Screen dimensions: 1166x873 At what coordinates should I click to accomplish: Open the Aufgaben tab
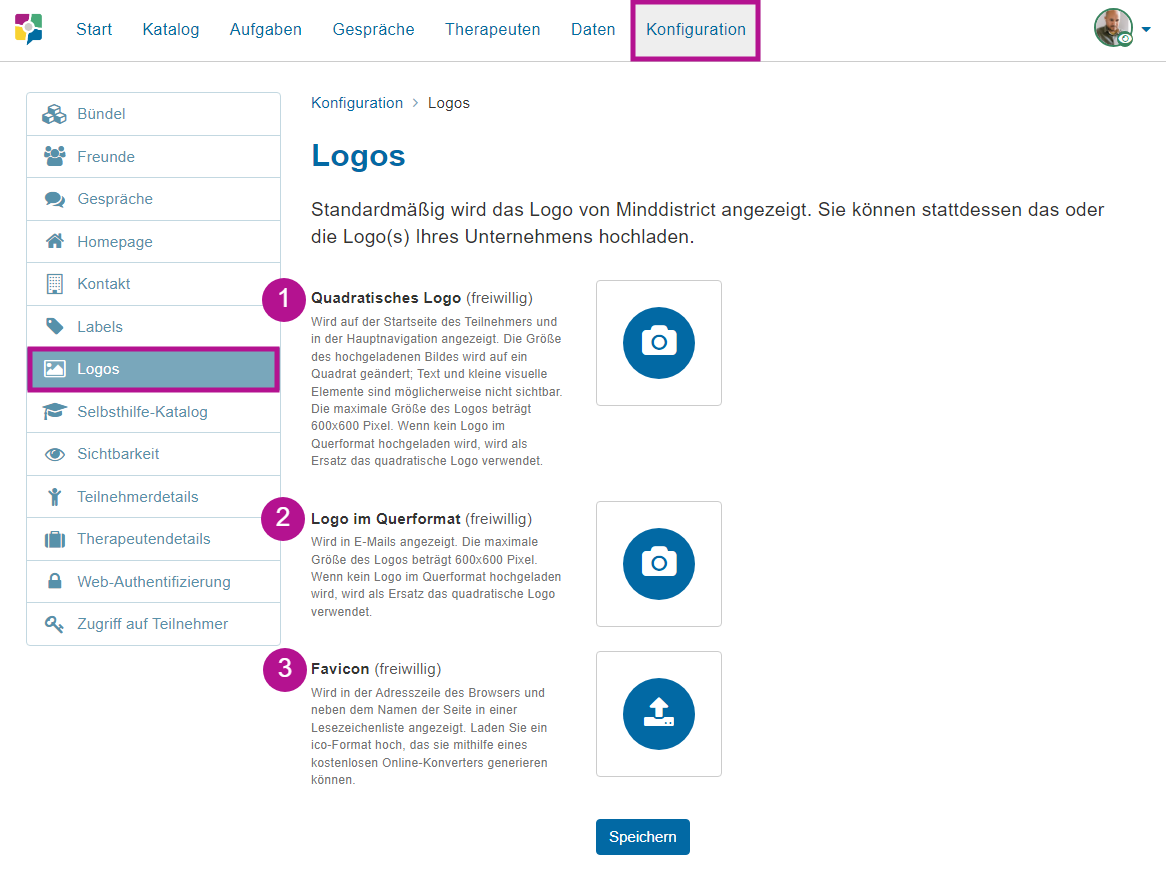click(265, 30)
